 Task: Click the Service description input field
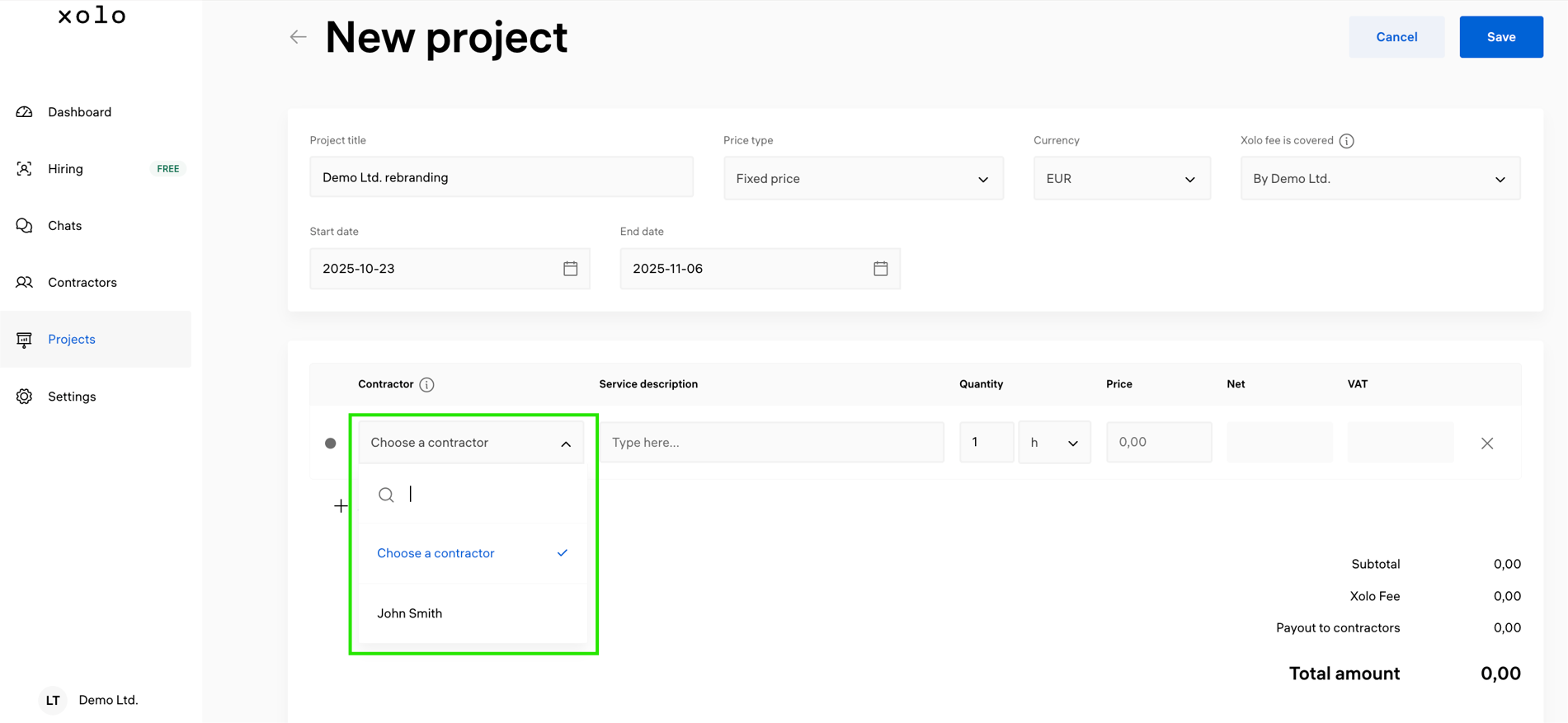[771, 443]
